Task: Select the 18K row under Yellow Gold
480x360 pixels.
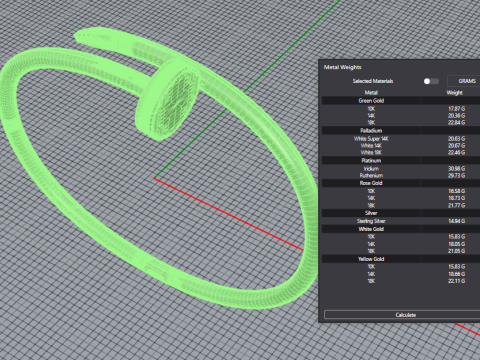Action: coord(401,281)
